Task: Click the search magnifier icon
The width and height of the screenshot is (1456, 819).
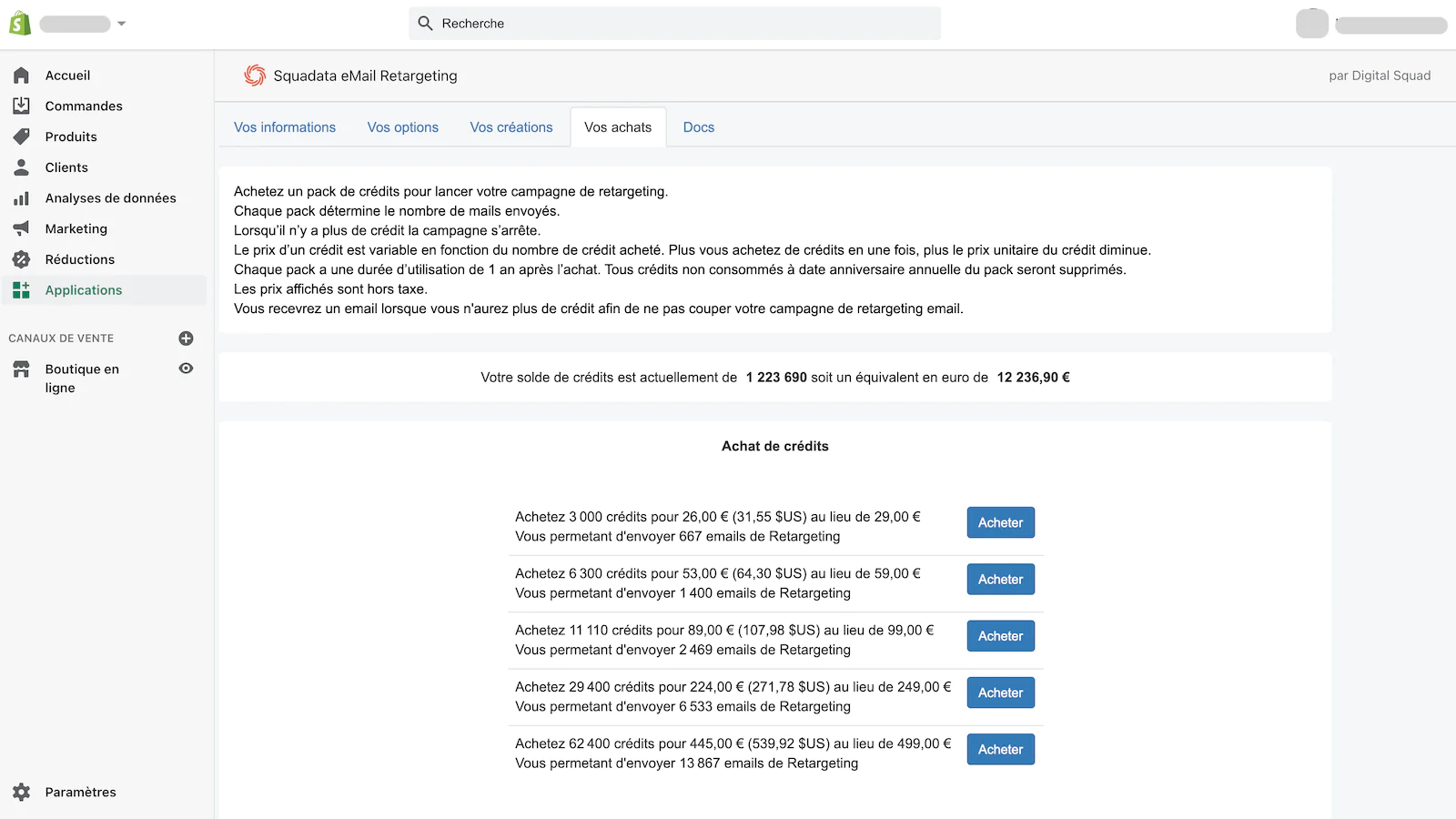Action: pos(425,24)
